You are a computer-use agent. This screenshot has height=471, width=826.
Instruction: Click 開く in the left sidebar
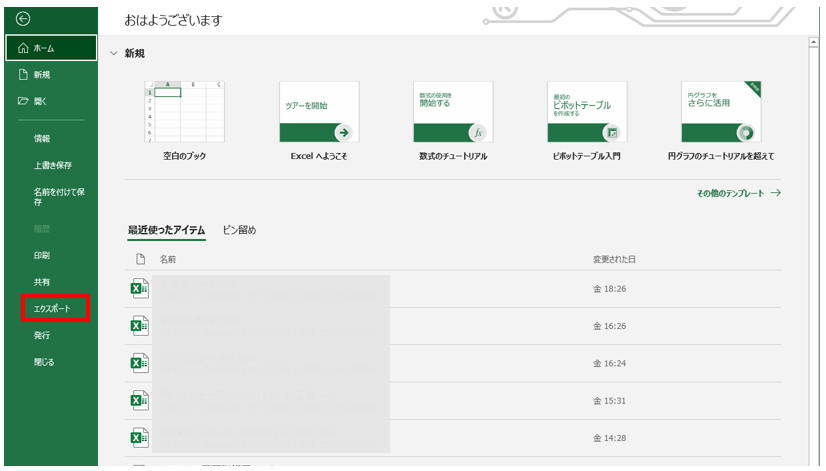pyautogui.click(x=40, y=101)
